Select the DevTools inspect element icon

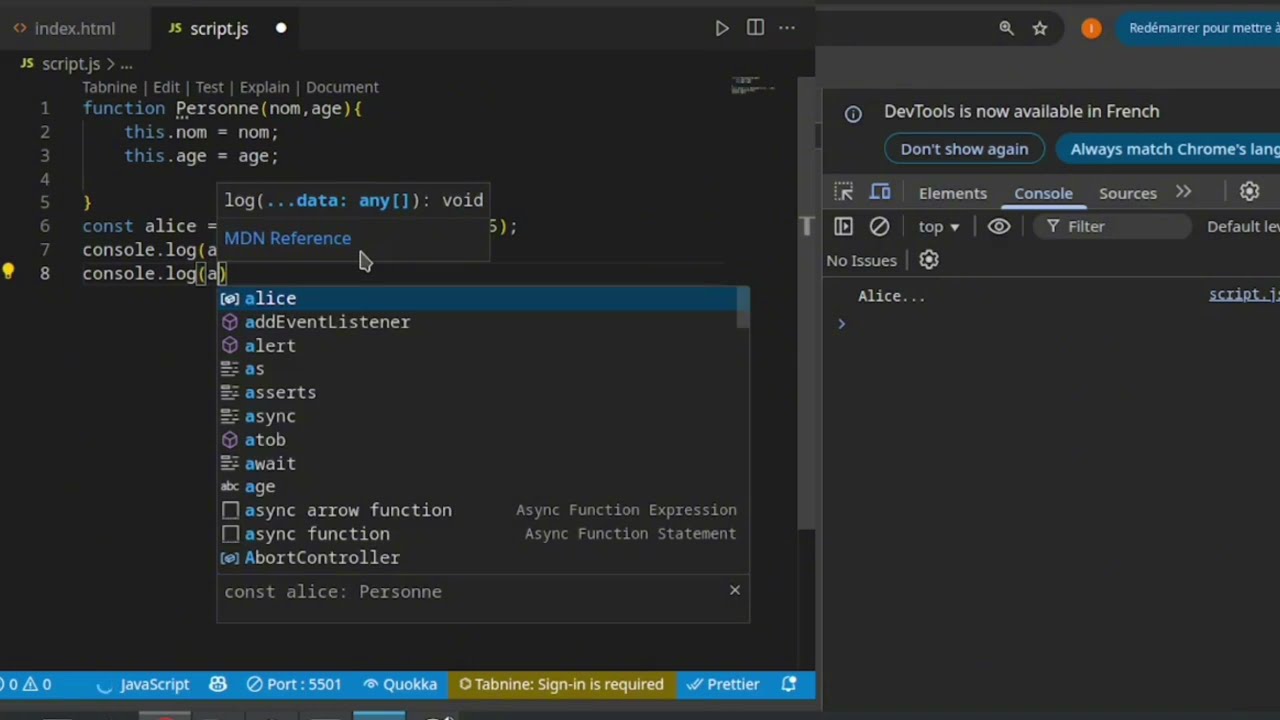pyautogui.click(x=844, y=192)
